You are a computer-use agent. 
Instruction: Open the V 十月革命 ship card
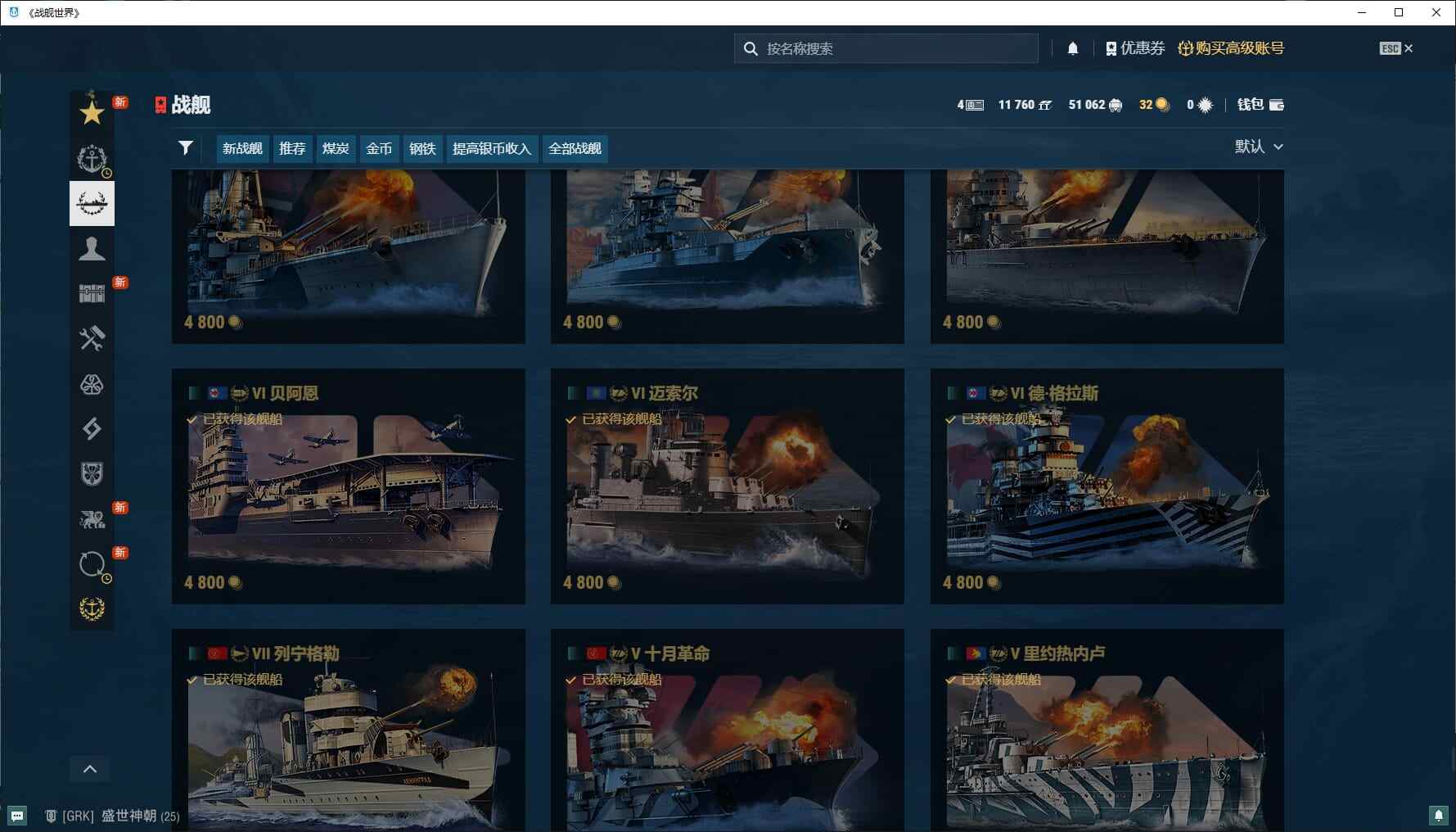(x=728, y=730)
